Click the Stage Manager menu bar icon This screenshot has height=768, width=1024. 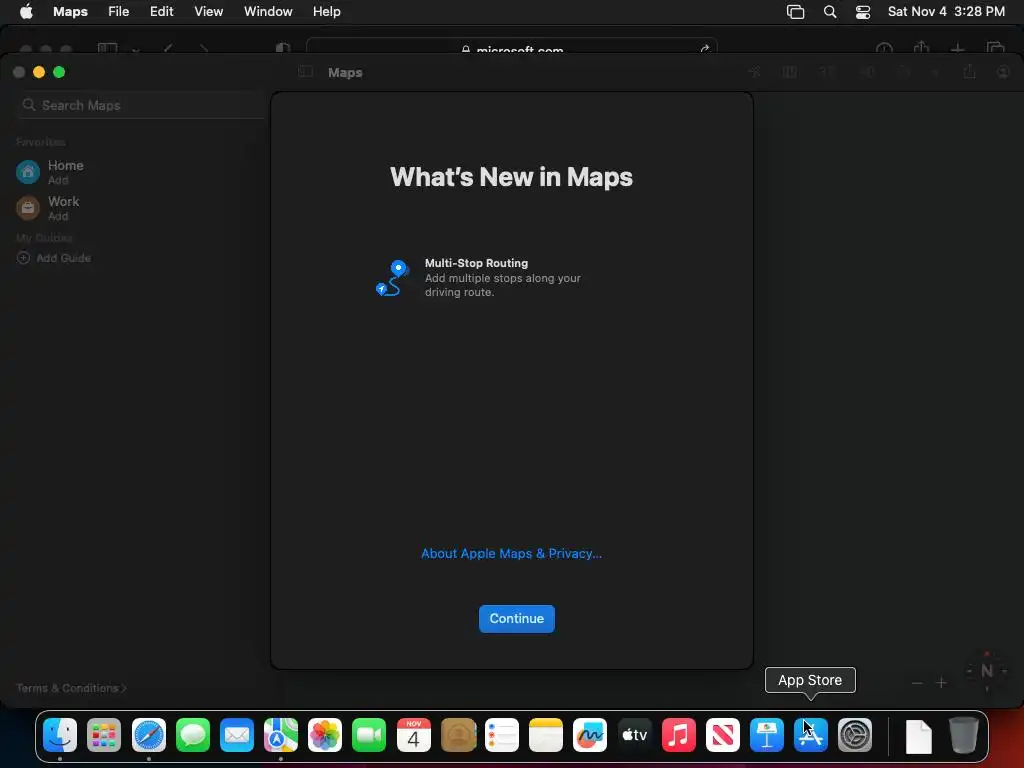(x=795, y=12)
